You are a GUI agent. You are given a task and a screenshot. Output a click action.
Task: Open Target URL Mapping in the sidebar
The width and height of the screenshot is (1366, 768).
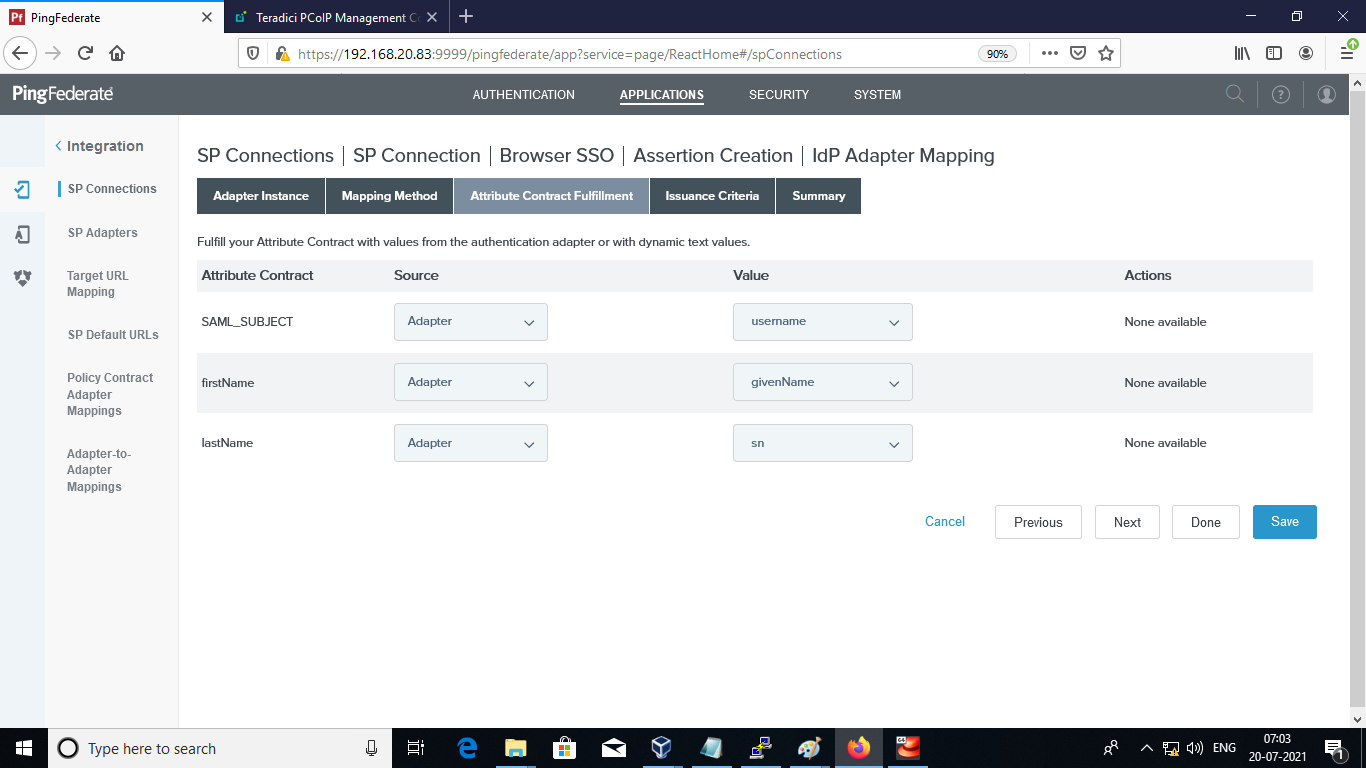pos(98,284)
